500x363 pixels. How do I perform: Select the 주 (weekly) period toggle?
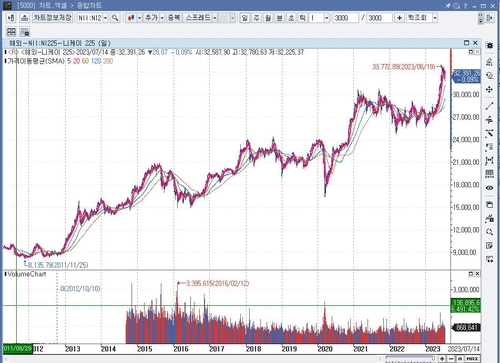tap(256, 18)
